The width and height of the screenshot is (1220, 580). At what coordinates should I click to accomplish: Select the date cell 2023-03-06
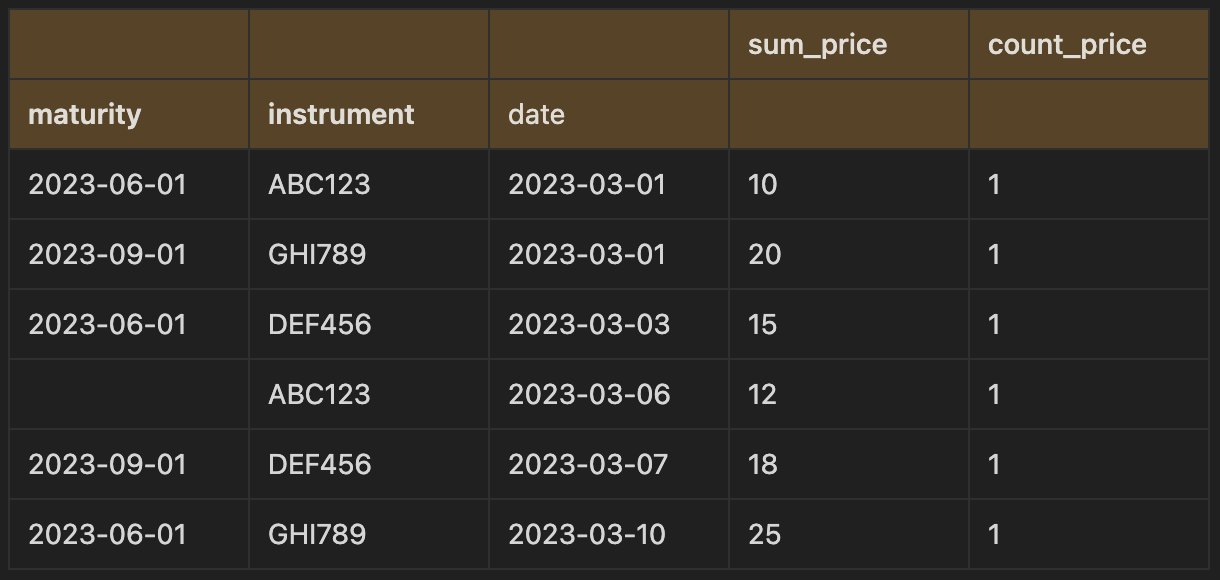click(609, 394)
